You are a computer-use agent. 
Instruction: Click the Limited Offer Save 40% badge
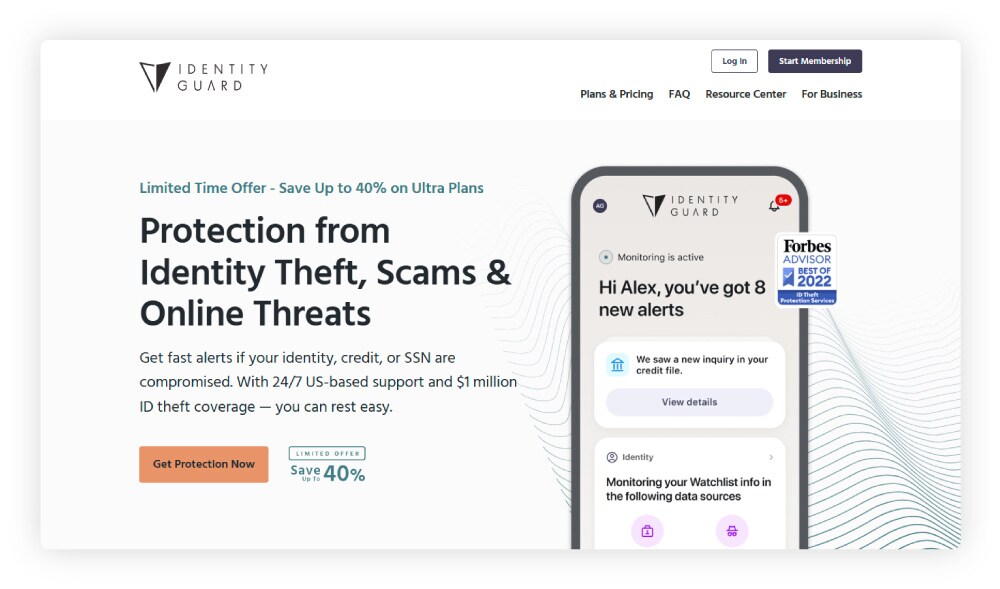tap(327, 464)
